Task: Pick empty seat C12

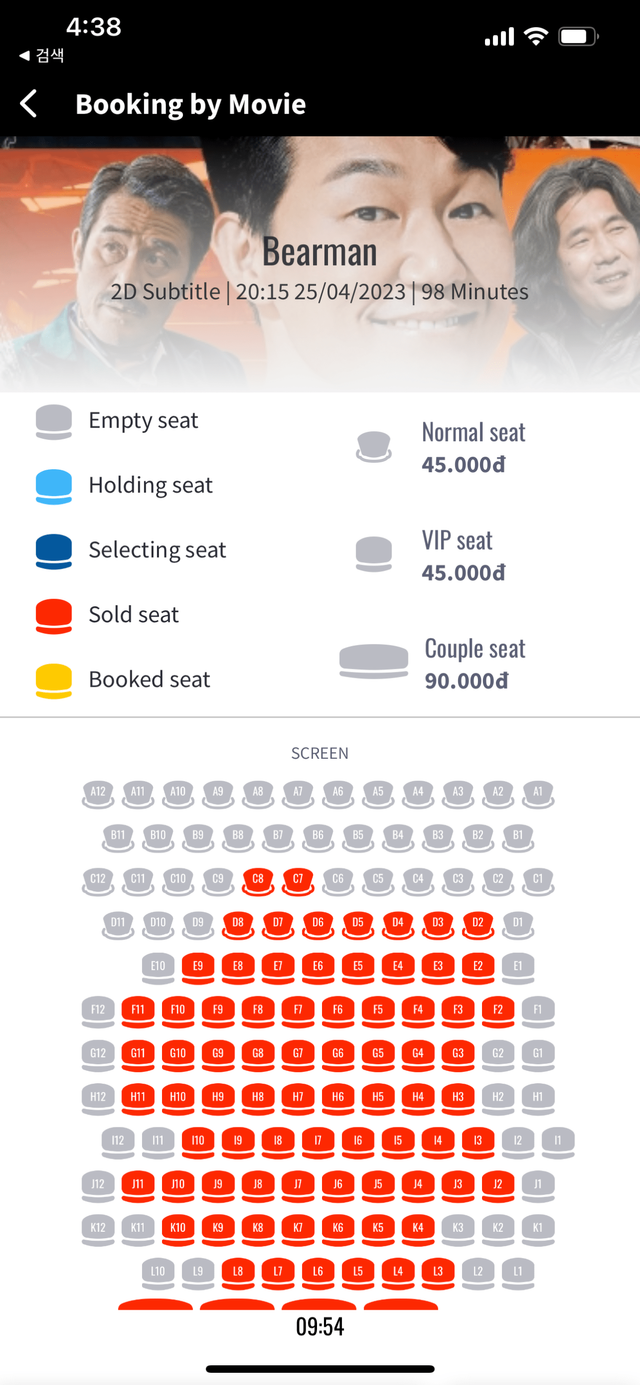Action: [98, 880]
